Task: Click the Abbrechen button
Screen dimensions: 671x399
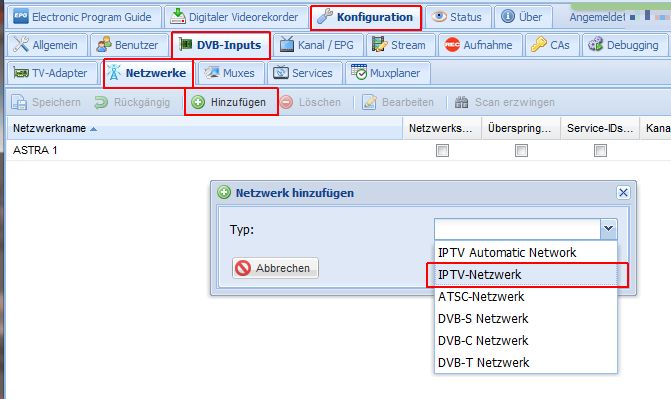Action: [275, 268]
